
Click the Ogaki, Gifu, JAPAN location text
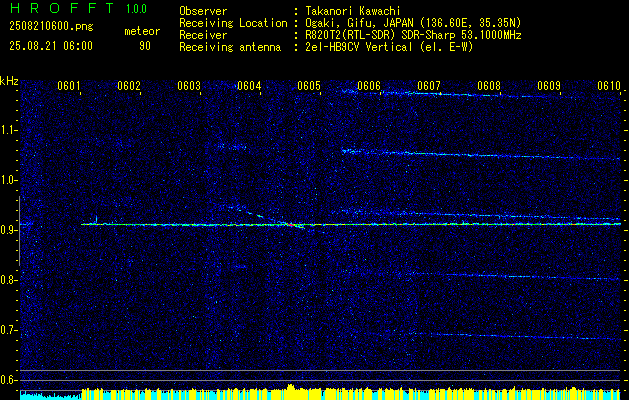[x=413, y=23]
